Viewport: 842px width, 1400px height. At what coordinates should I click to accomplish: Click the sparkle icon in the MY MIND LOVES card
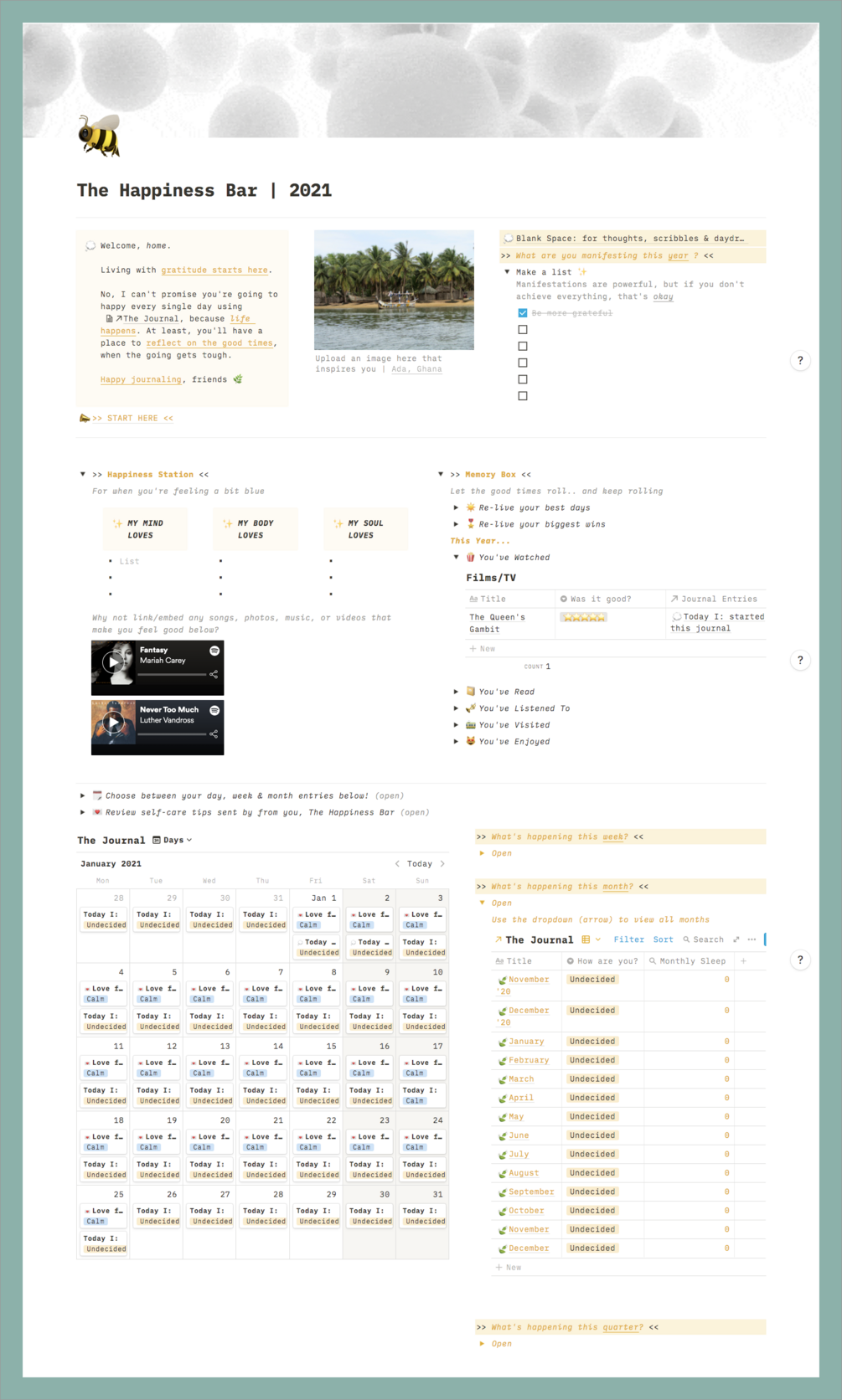tap(117, 523)
